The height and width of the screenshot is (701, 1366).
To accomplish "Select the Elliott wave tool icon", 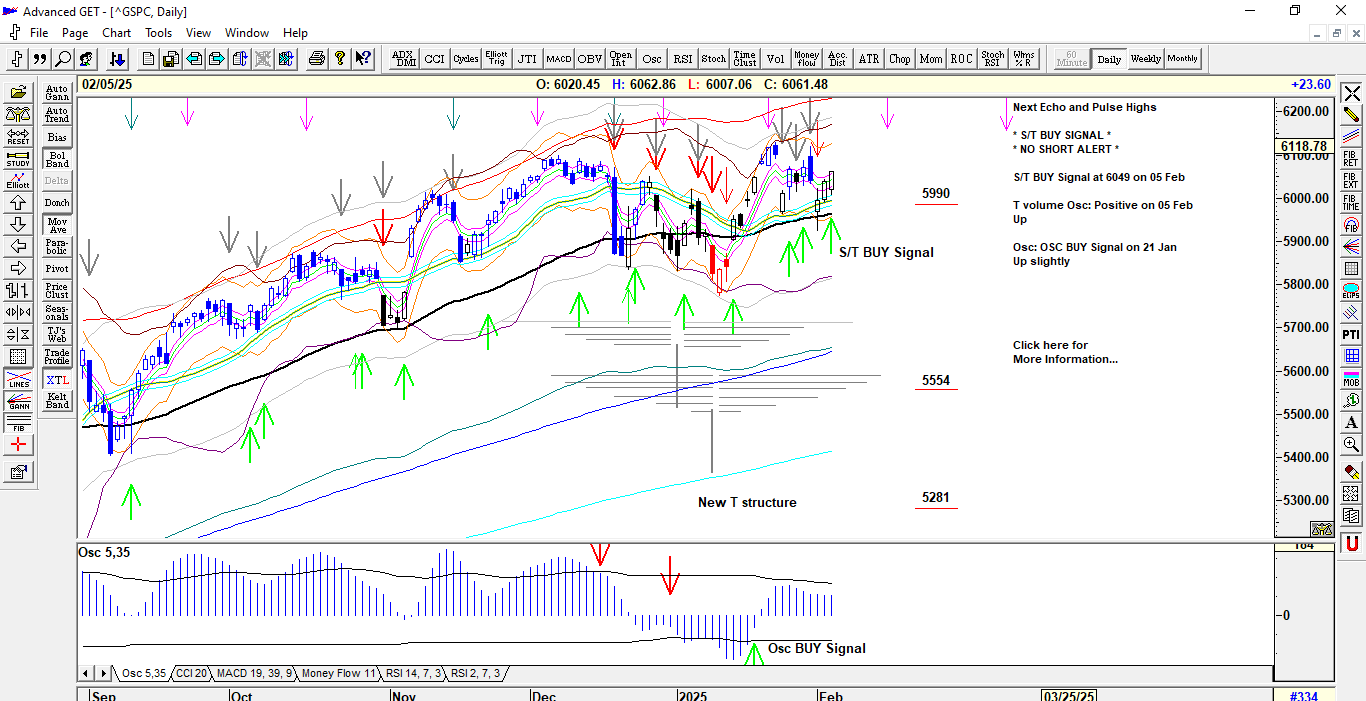I will point(18,181).
